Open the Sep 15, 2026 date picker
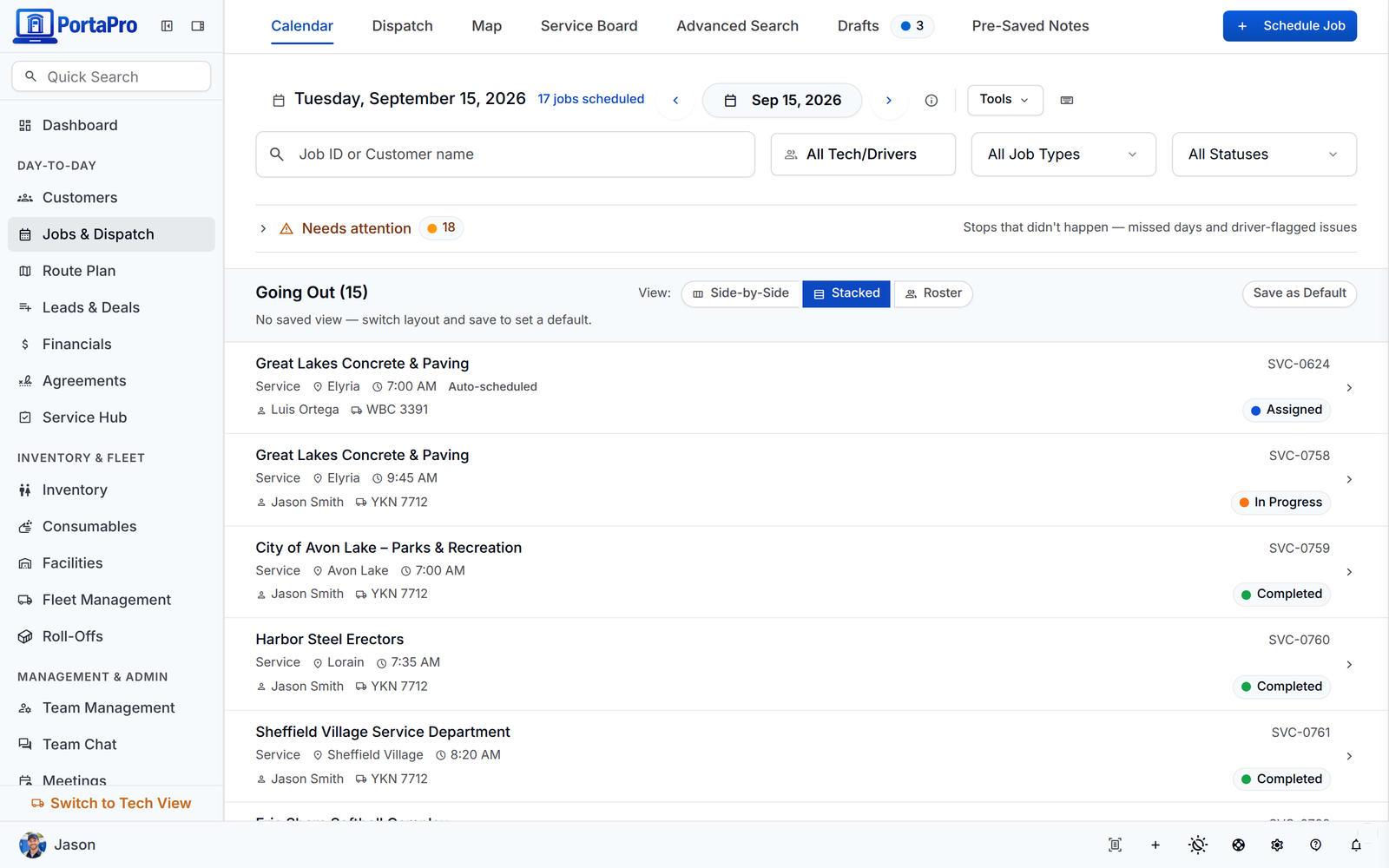 tap(782, 101)
